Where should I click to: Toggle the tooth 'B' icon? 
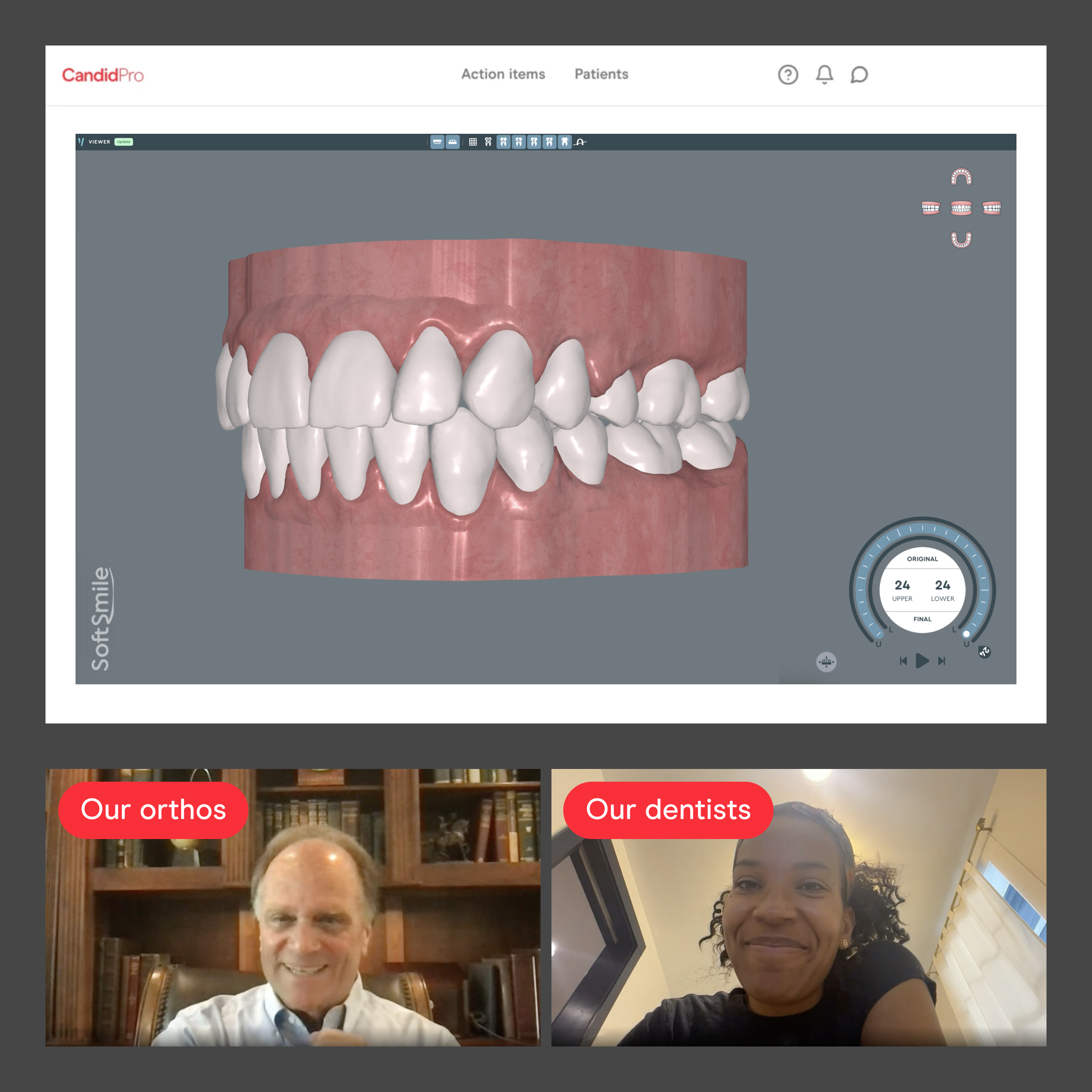point(519,142)
